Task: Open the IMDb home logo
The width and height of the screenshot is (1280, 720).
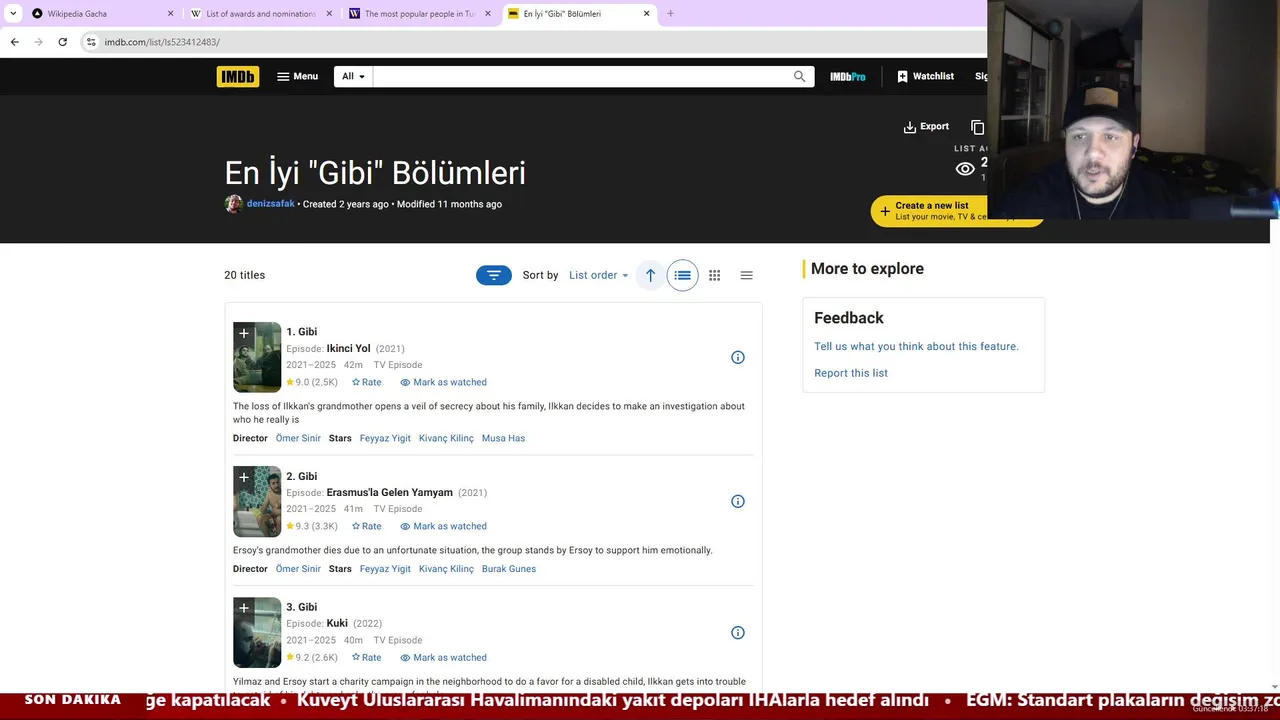Action: click(238, 76)
